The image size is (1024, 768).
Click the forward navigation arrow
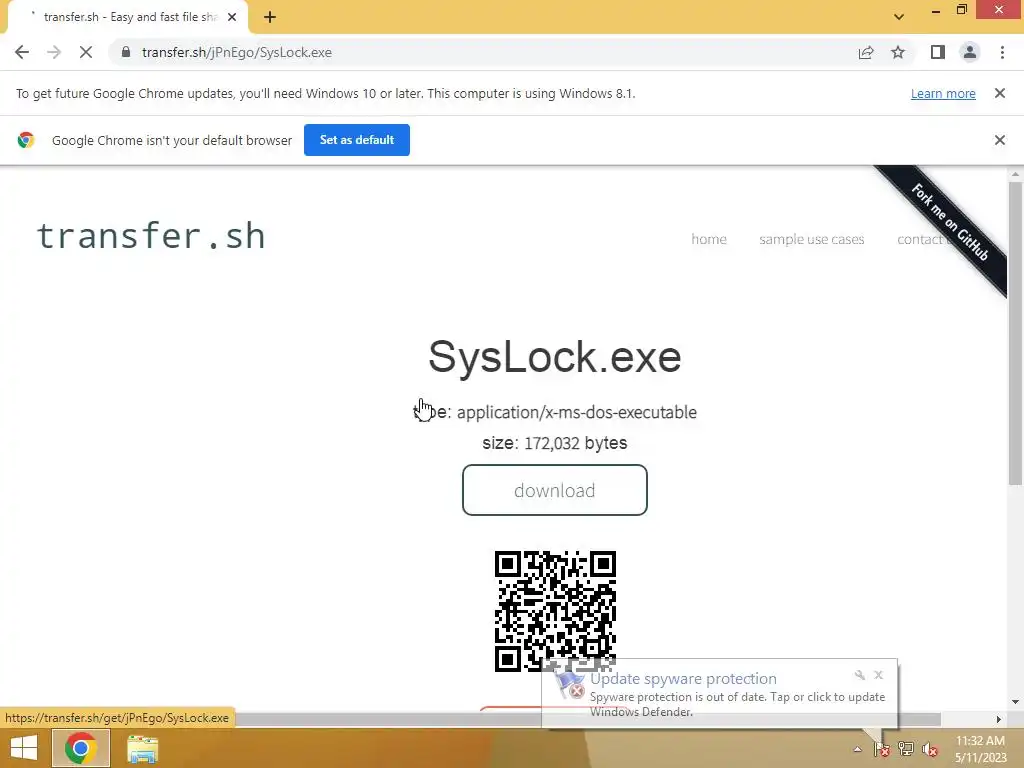coord(54,52)
